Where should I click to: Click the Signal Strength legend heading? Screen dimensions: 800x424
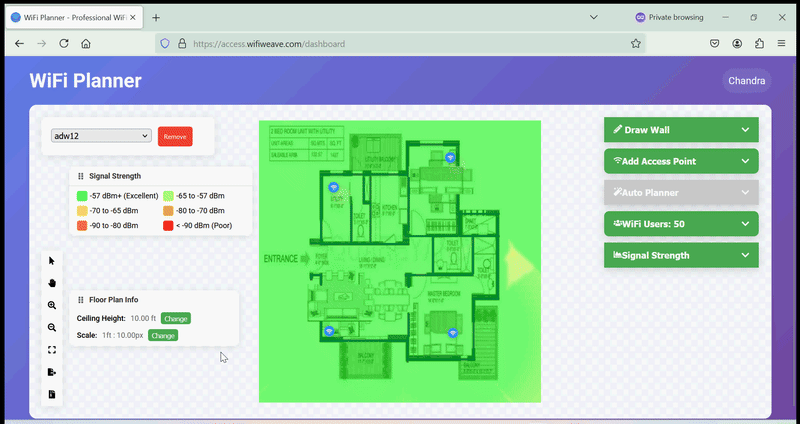[115, 176]
